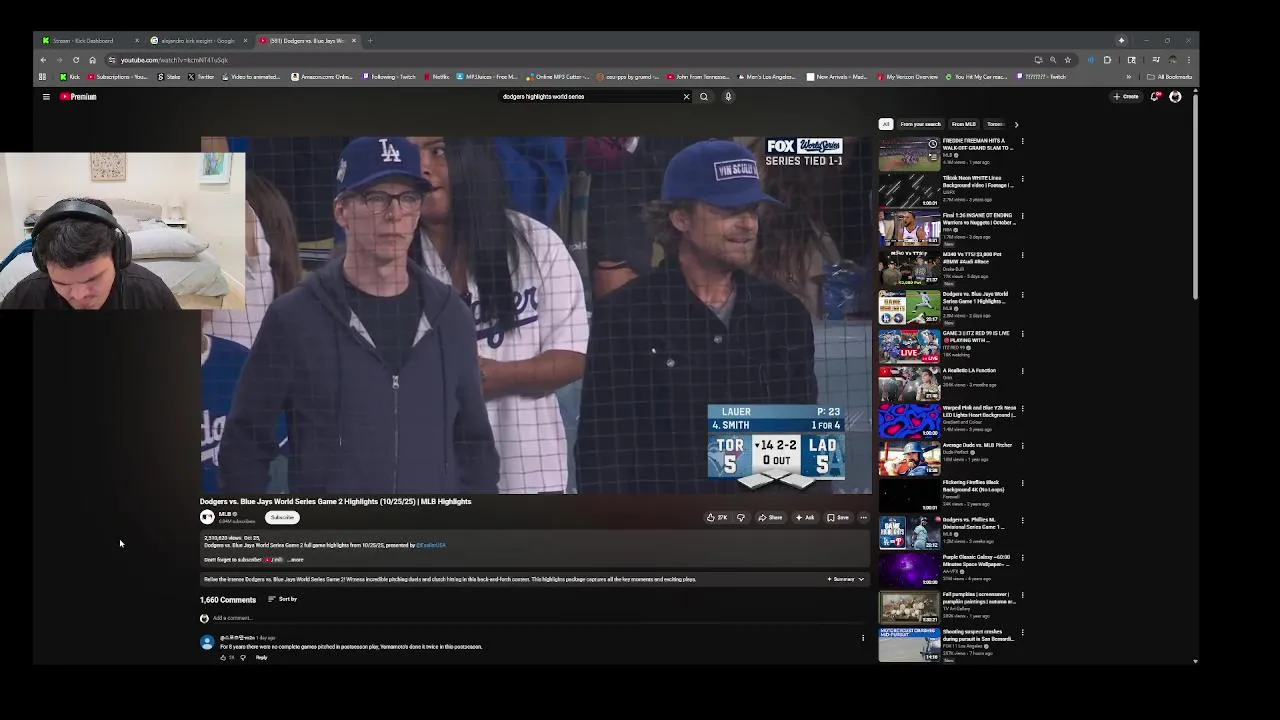Open the Kick bookmark
This screenshot has height=720, width=1280.
[70, 77]
